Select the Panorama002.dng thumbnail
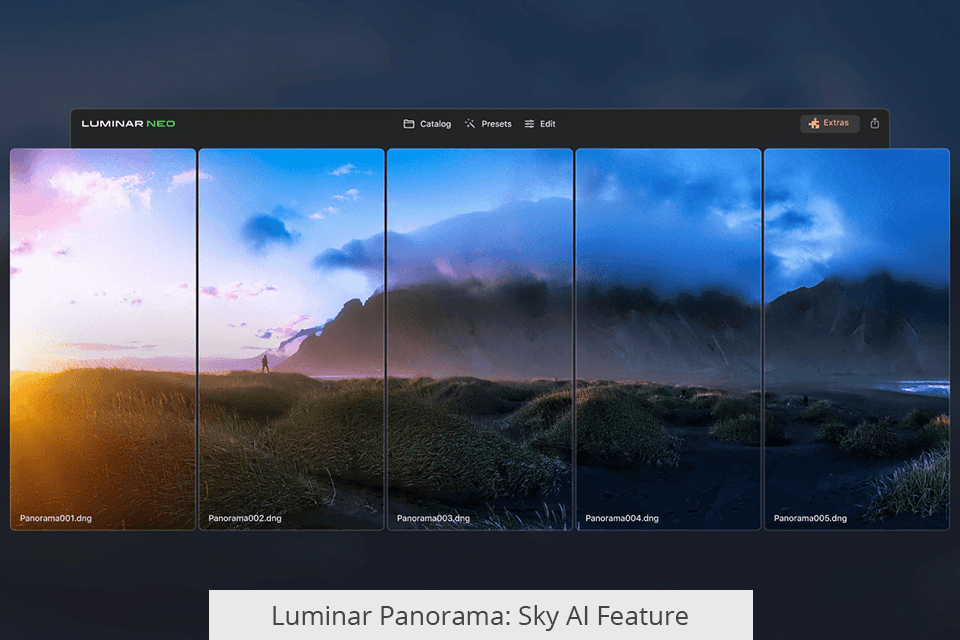Viewport: 960px width, 640px height. pyautogui.click(x=291, y=339)
